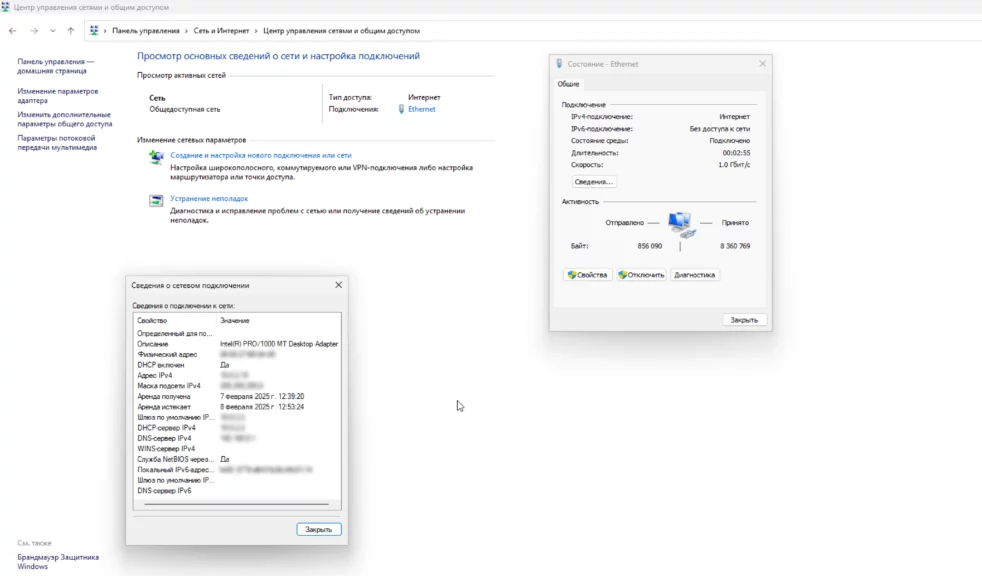Click the network computers icon under Активность
Screen dimensions: 982x576
[680, 223]
